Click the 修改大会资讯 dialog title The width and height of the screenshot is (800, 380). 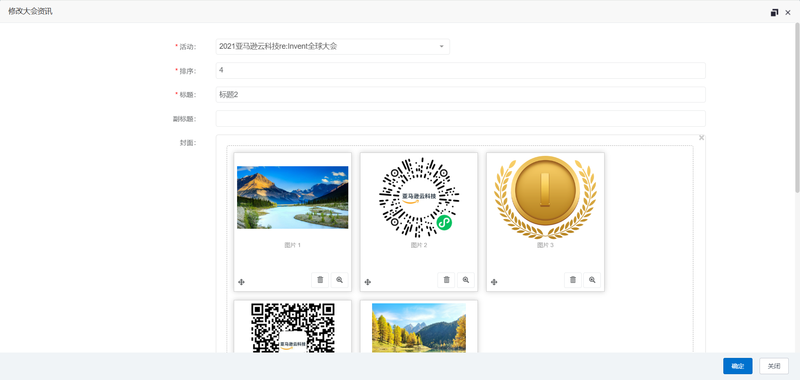30,12
